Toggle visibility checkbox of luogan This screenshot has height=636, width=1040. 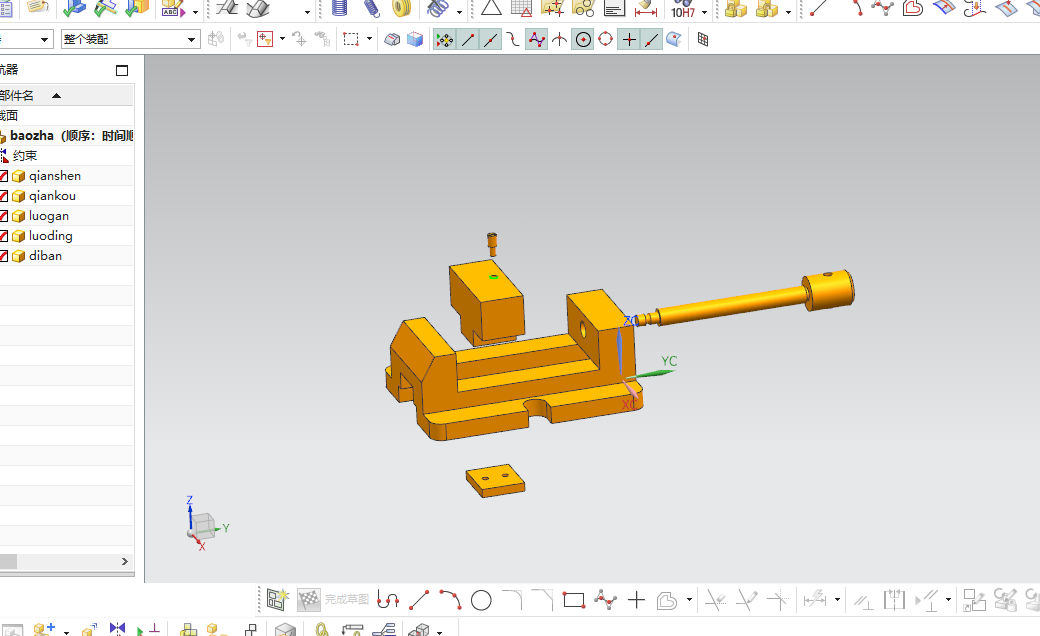click(x=3, y=216)
